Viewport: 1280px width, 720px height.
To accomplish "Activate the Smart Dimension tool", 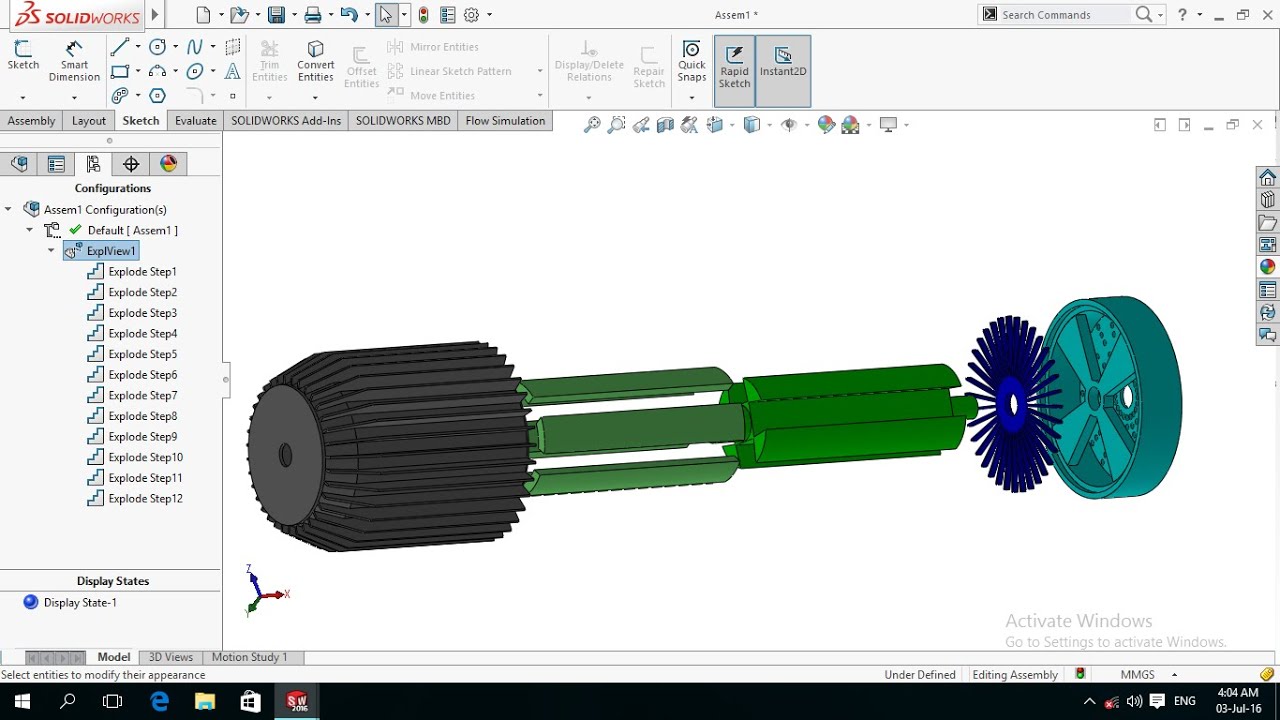I will [74, 62].
